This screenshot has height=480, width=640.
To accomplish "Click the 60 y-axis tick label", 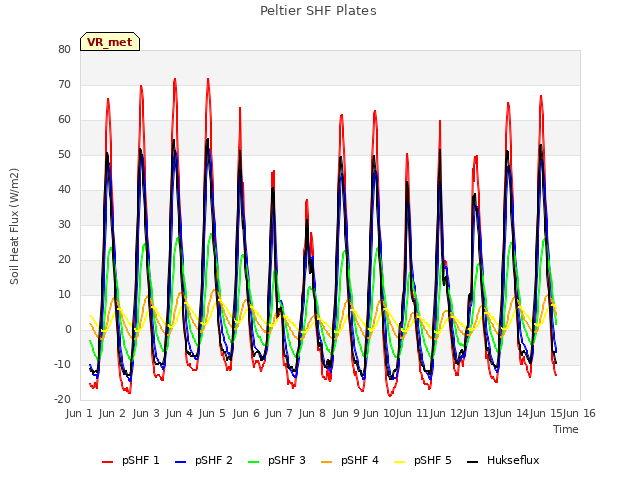I will (x=64, y=120).
